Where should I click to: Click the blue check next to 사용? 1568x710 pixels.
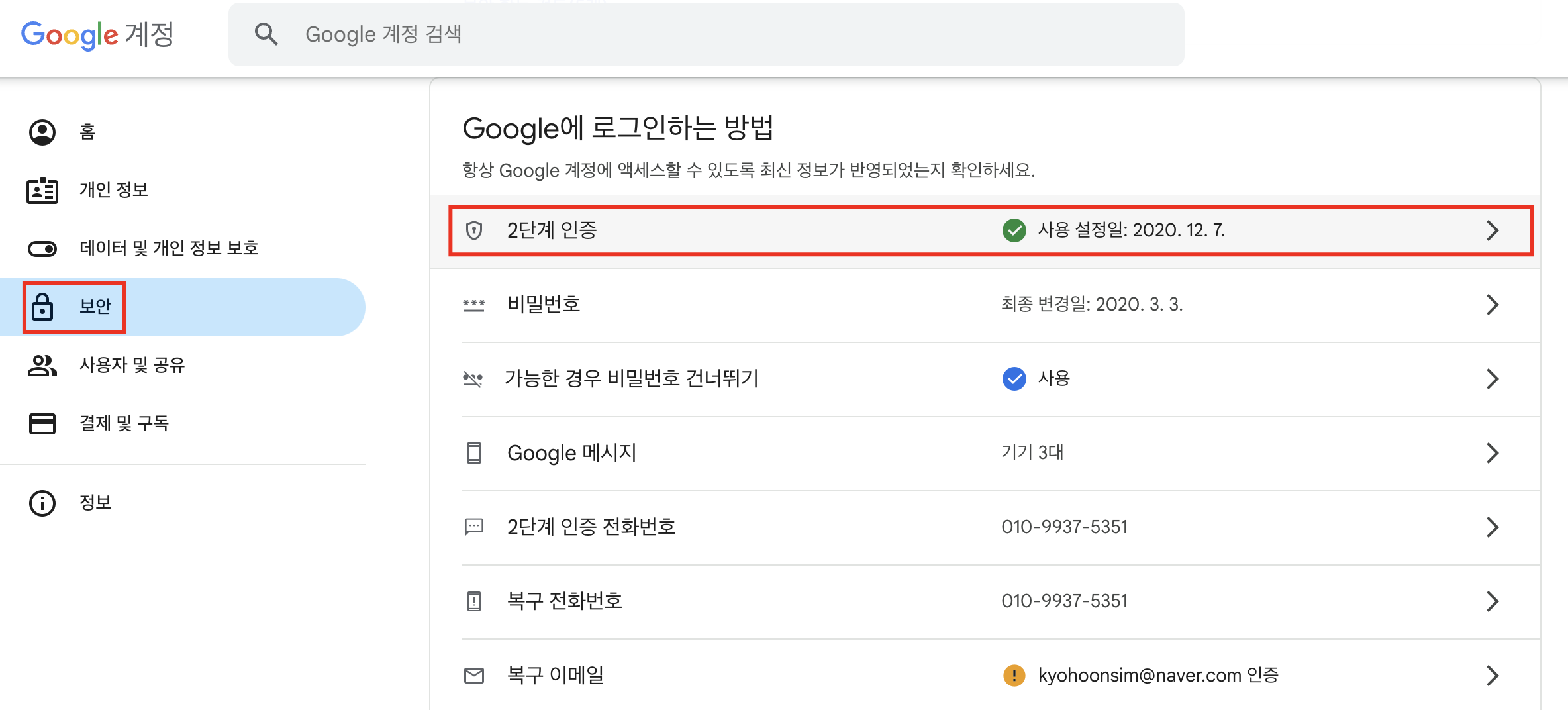point(1014,379)
